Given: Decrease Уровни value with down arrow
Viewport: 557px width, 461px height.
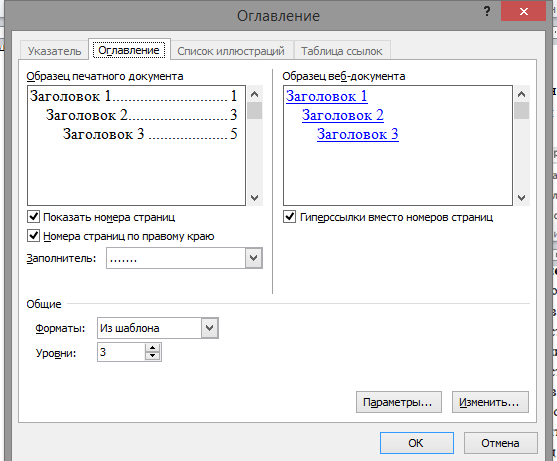Looking at the screenshot, I should (x=153, y=356).
